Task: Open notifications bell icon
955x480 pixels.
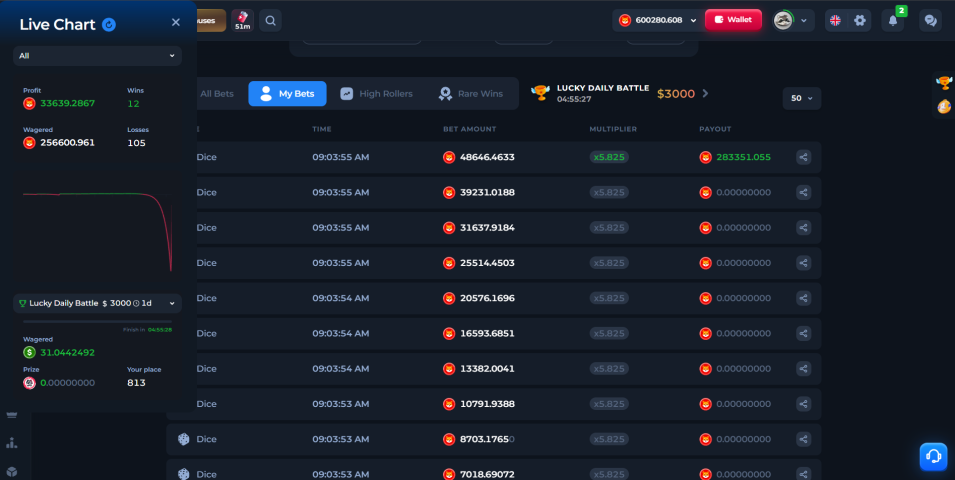Action: 893,20
